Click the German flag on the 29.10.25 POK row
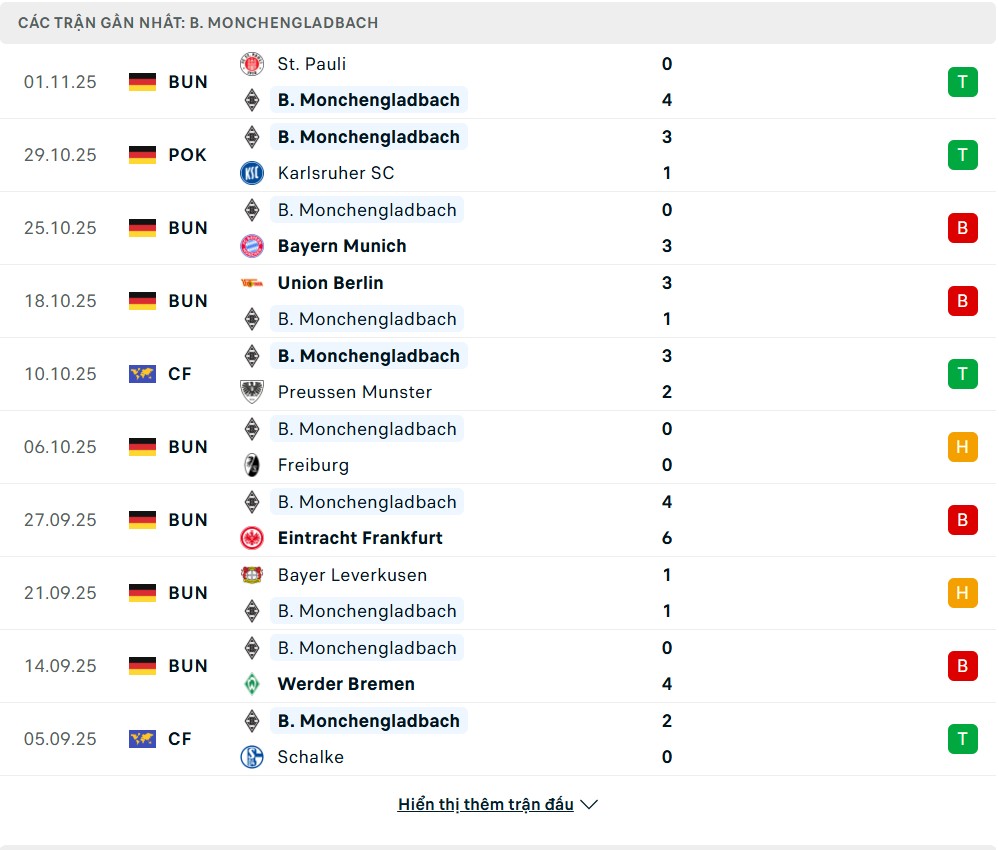999x850 pixels. (143, 155)
